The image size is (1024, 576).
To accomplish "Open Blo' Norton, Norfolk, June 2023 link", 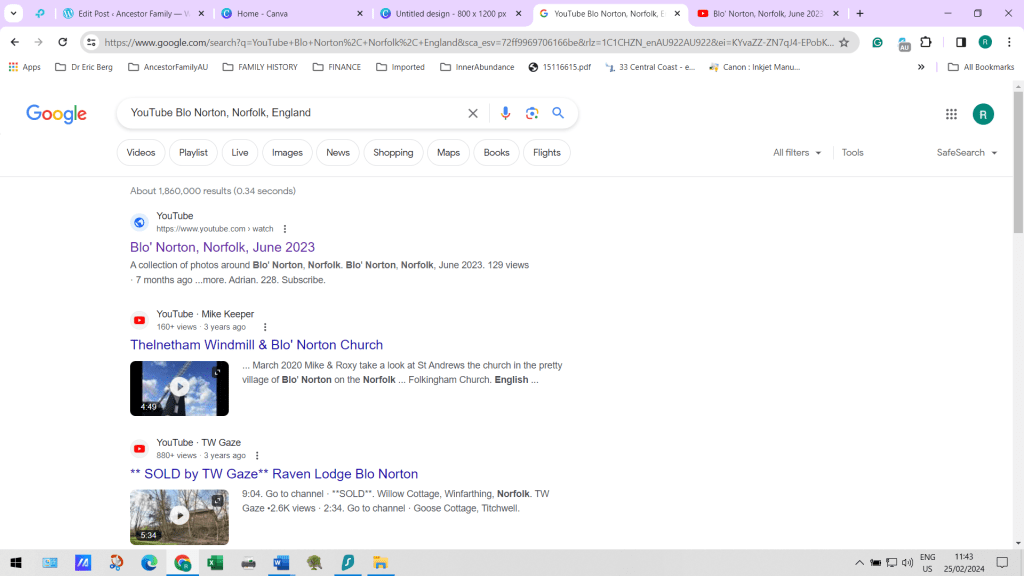I will point(222,247).
